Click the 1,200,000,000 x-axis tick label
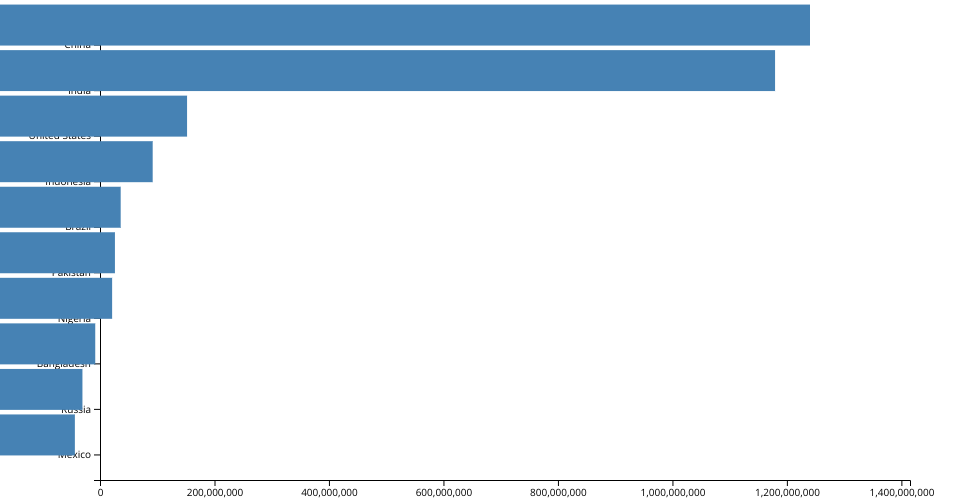Image resolution: width=960 pixels, height=500 pixels. (787, 491)
